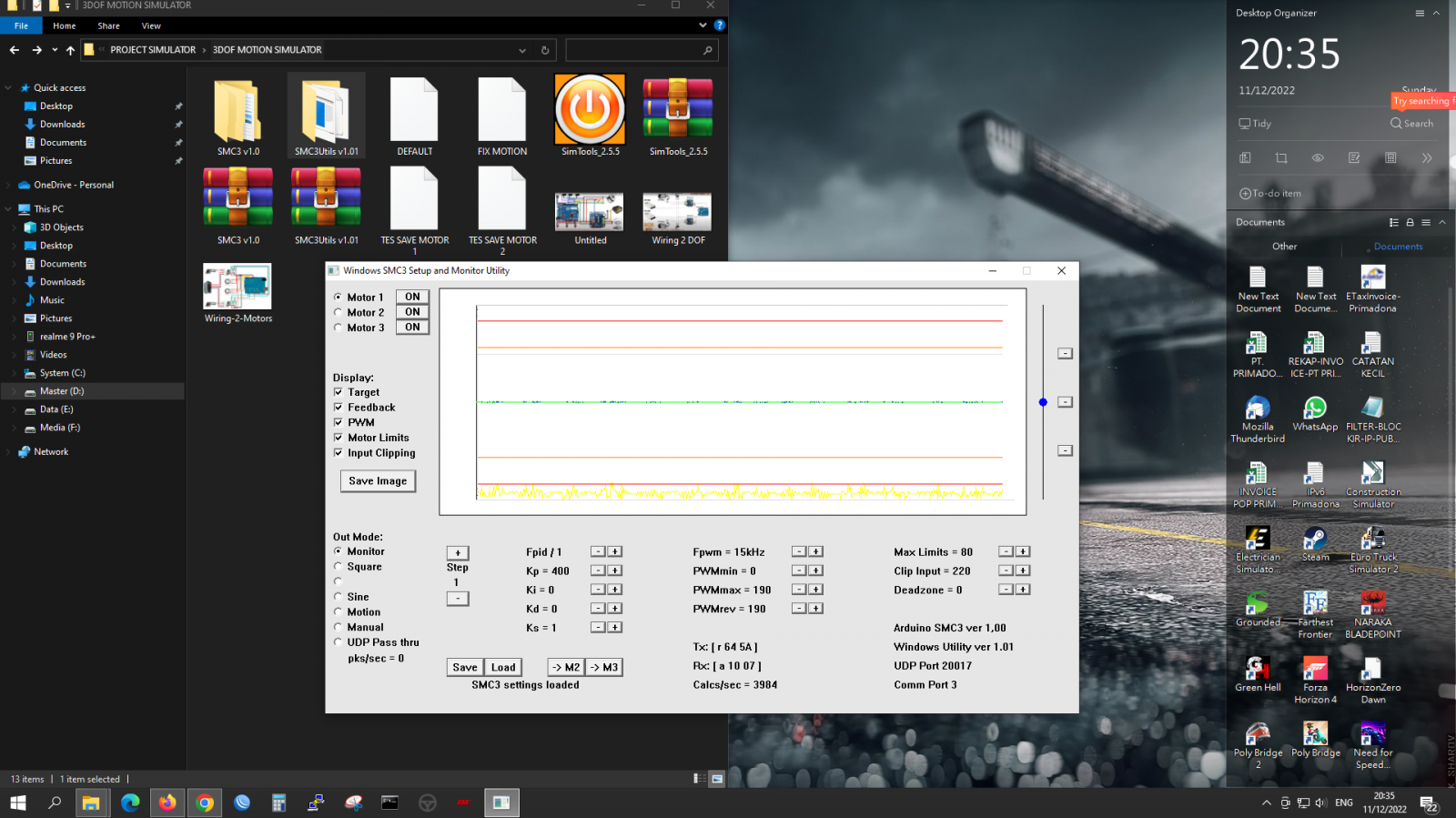Click the Save settings button

(x=465, y=667)
